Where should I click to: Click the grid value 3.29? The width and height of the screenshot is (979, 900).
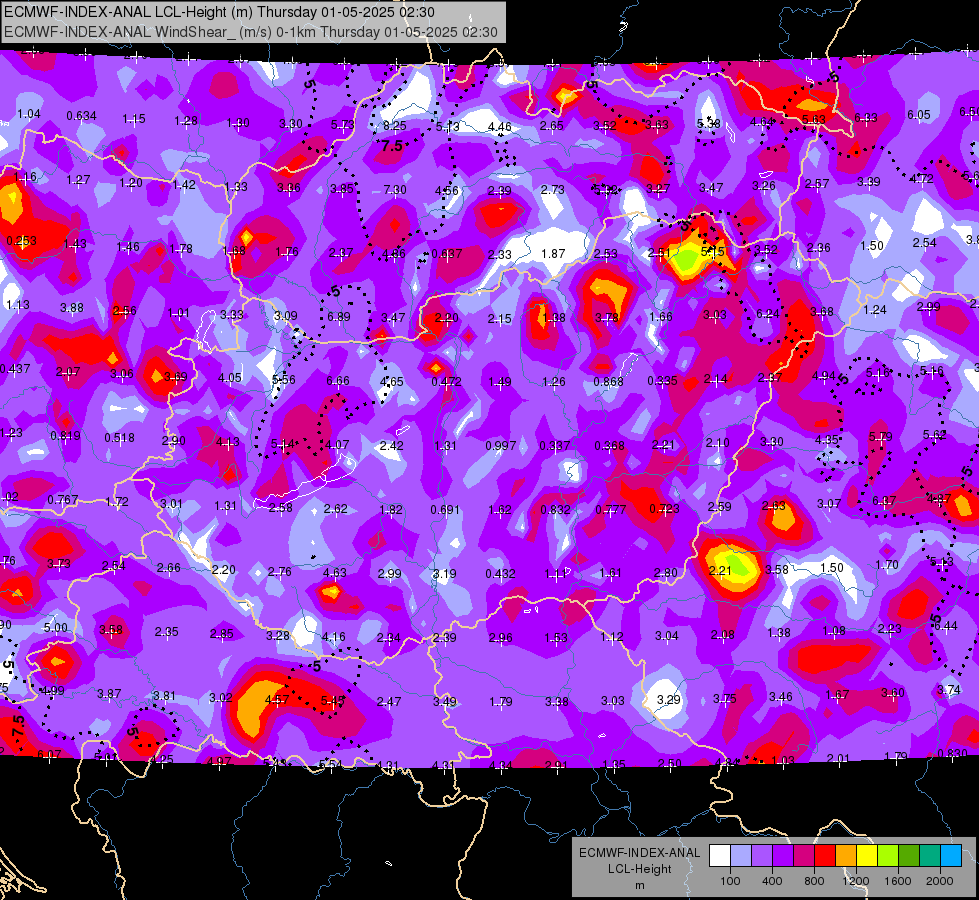[x=669, y=700]
